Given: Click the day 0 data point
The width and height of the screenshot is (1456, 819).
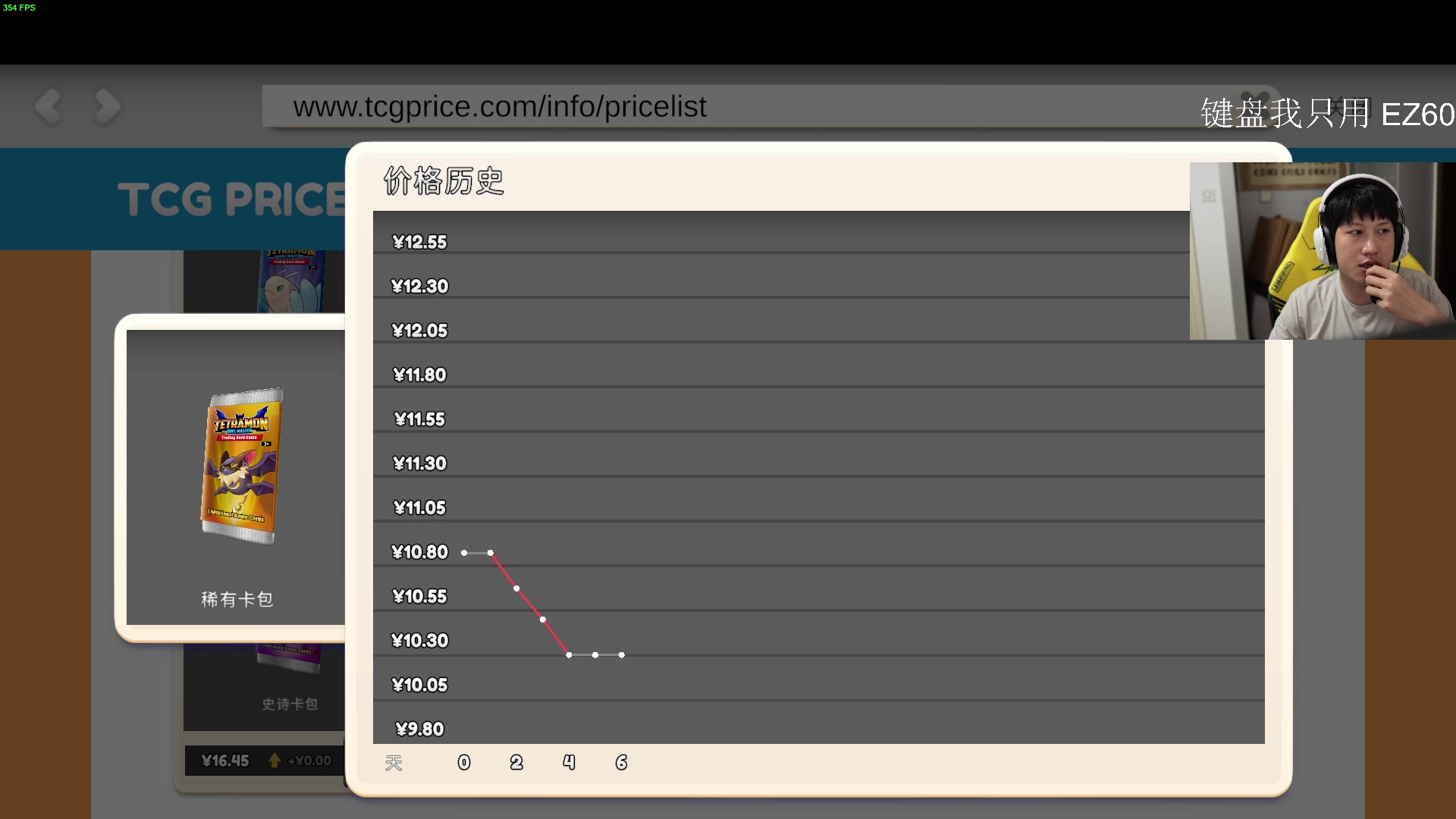Looking at the screenshot, I should [x=464, y=553].
